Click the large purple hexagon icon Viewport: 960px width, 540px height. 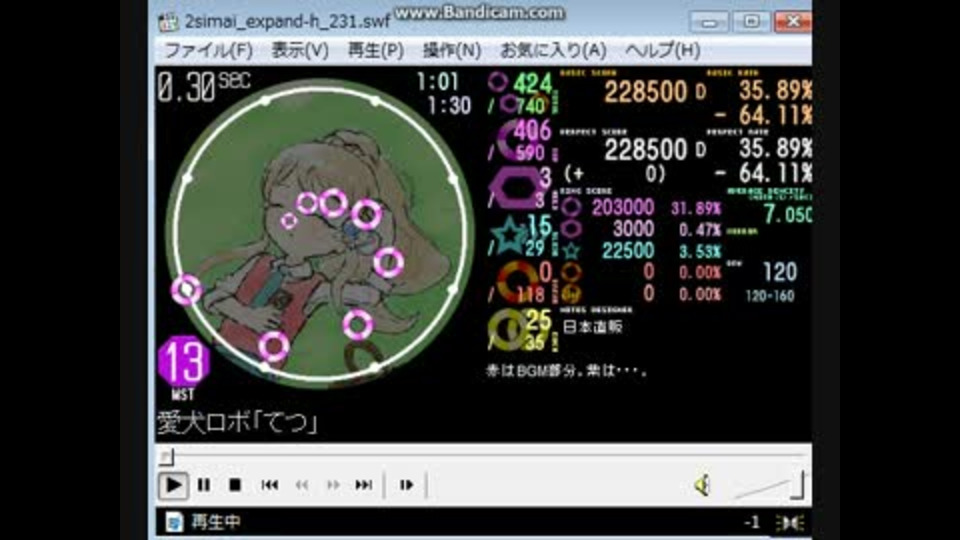[x=516, y=188]
